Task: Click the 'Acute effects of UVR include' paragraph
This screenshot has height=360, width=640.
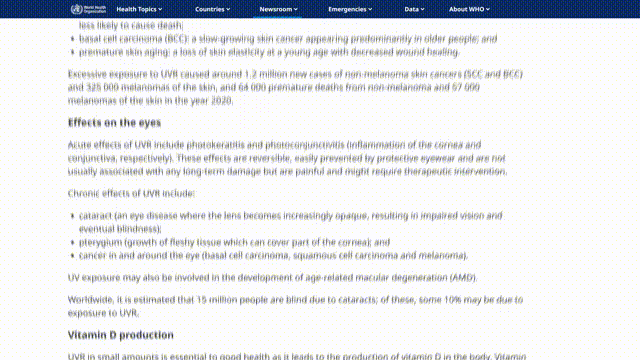Action: pyautogui.click(x=287, y=158)
